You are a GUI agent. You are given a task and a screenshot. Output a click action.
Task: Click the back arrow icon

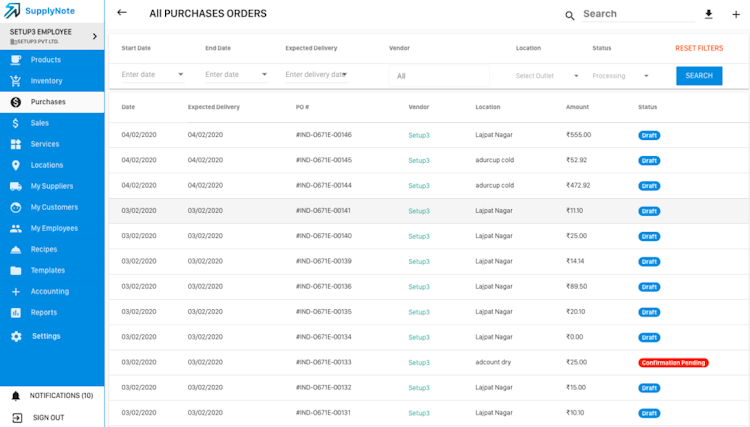click(x=122, y=13)
